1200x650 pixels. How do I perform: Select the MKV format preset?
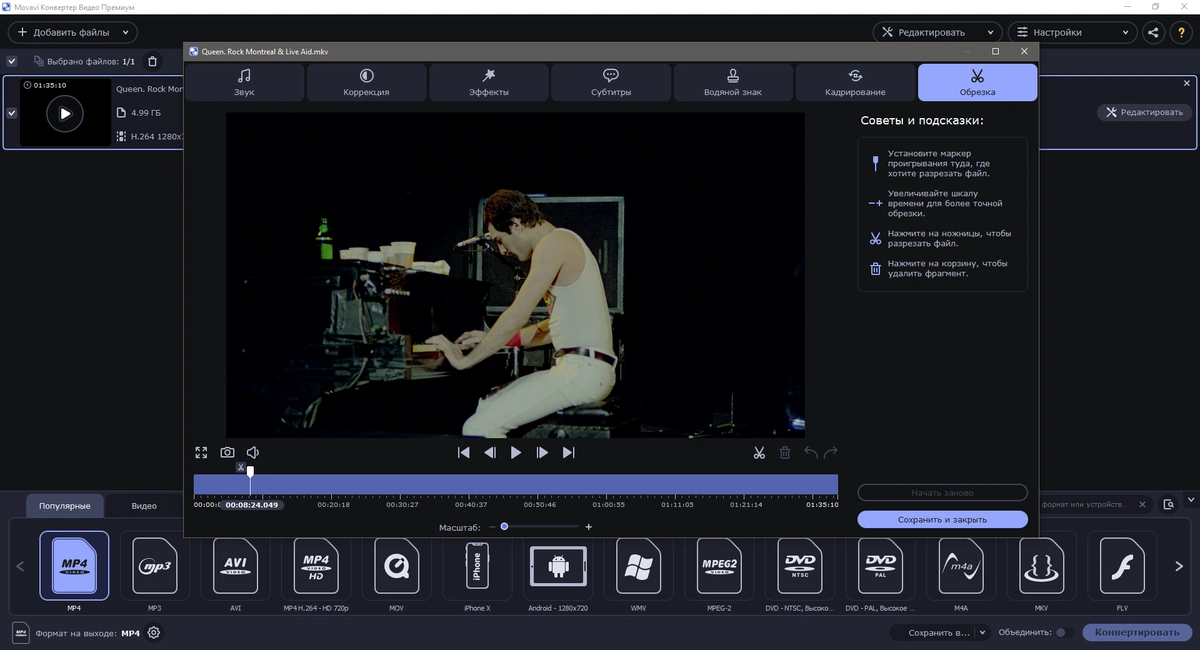[x=1042, y=565]
